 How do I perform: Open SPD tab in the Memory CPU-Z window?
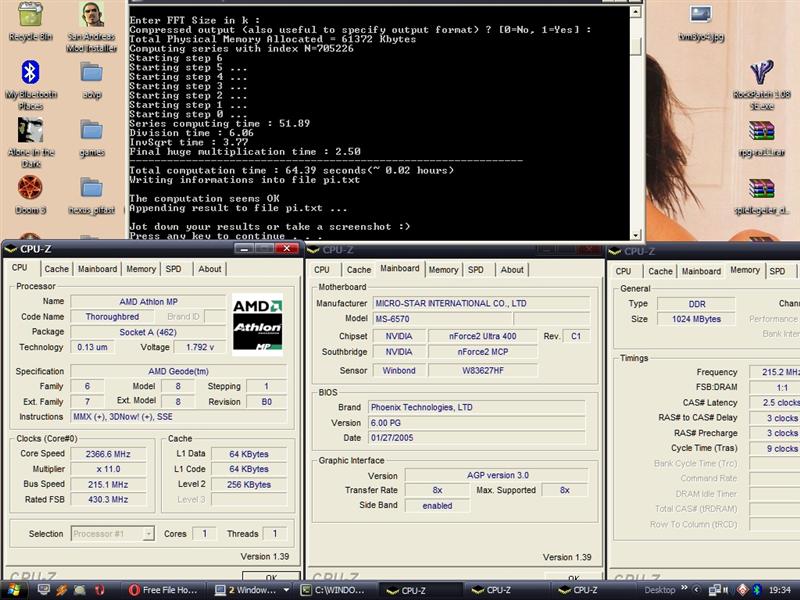[x=777, y=271]
